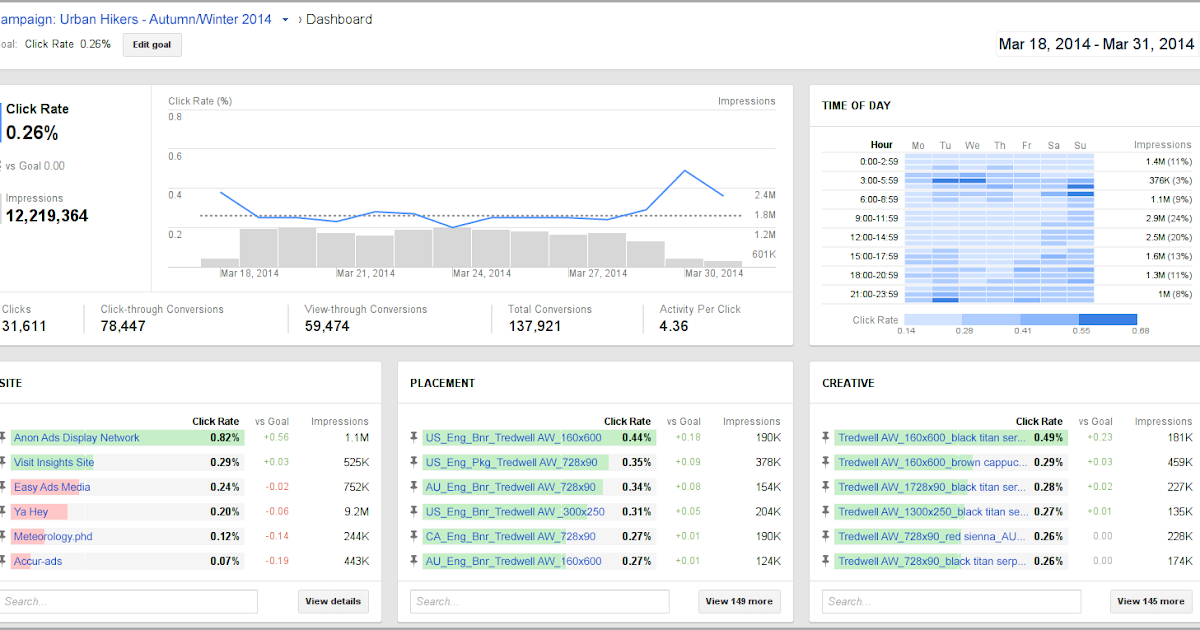Click View details in the Site panel

[x=333, y=601]
